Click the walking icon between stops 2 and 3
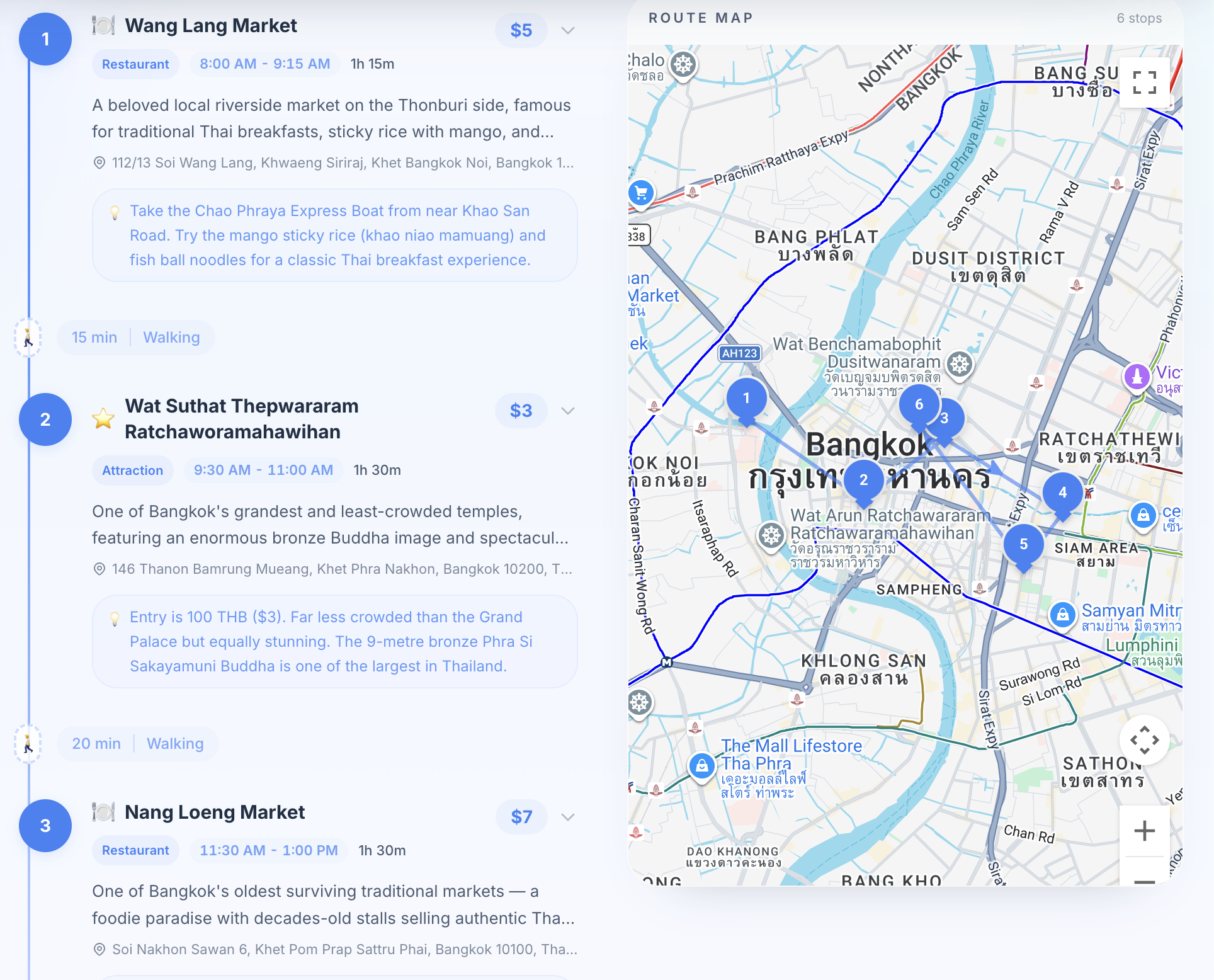Viewport: 1214px width, 980px height. 28,744
